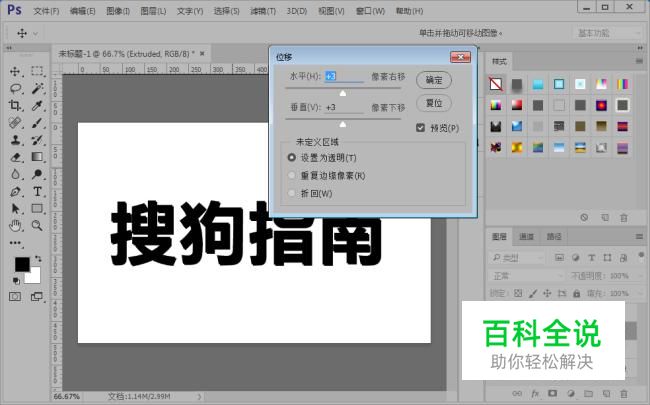The height and width of the screenshot is (405, 650).
Task: Select the History Brush tool
Action: (x=37, y=140)
